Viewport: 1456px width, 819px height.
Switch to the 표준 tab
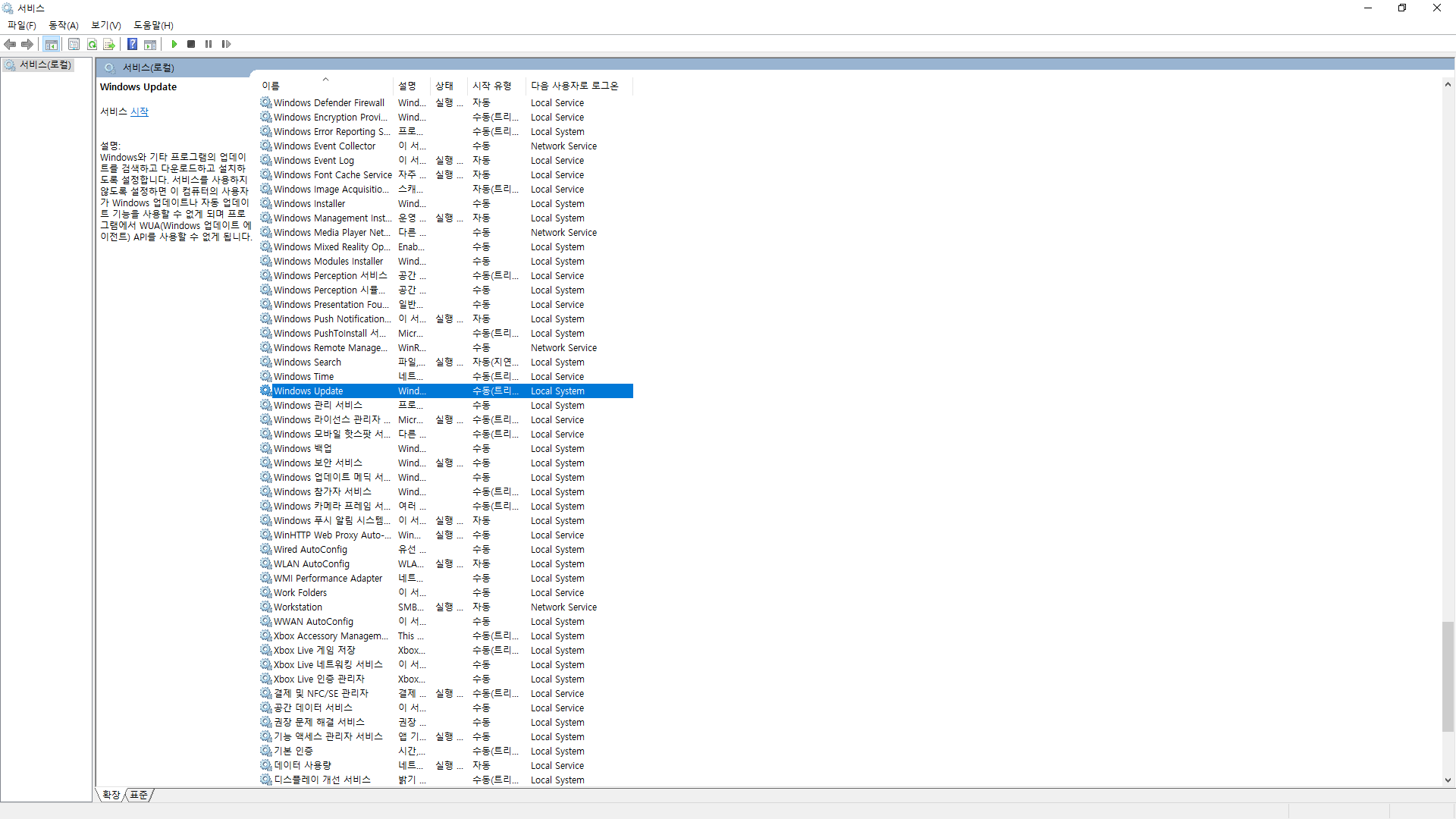(139, 795)
